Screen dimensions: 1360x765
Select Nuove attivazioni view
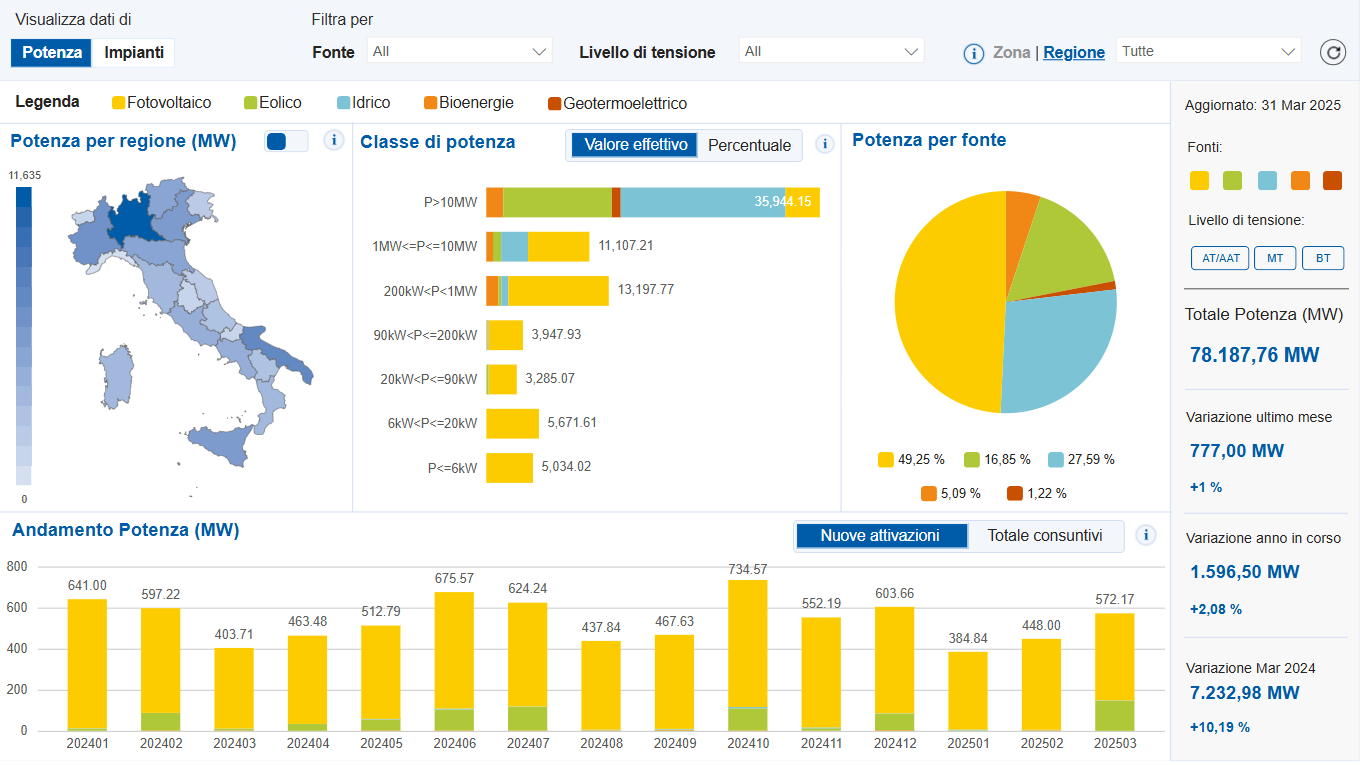tap(880, 535)
